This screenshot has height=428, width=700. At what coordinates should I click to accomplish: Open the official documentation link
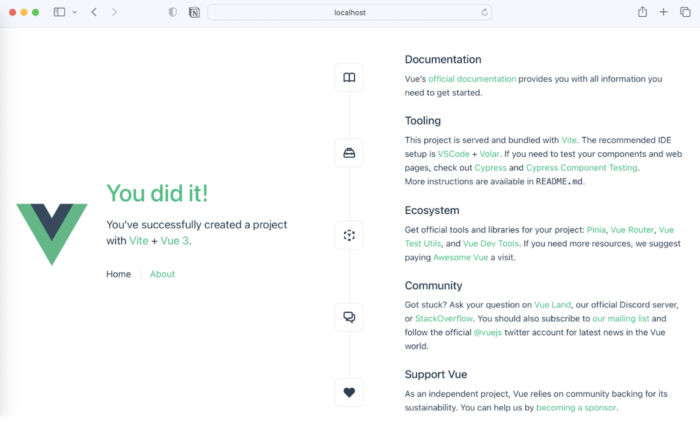[472, 79]
